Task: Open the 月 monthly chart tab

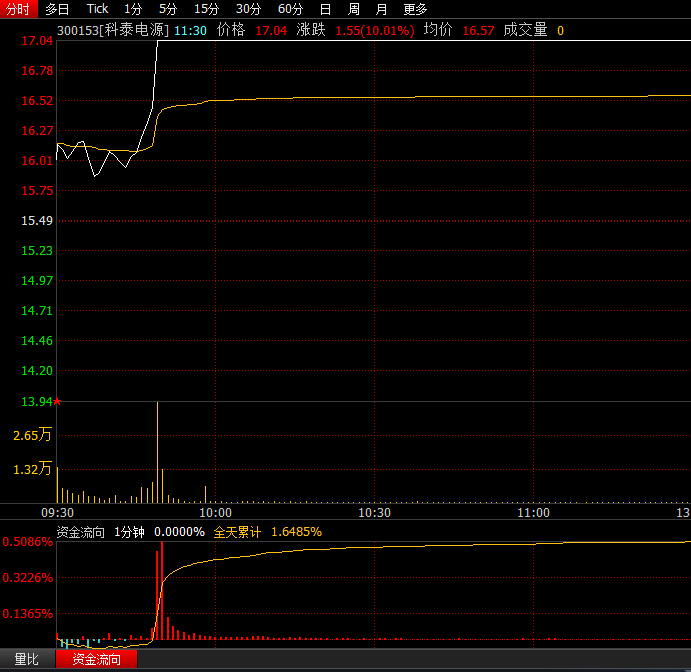Action: point(382,9)
